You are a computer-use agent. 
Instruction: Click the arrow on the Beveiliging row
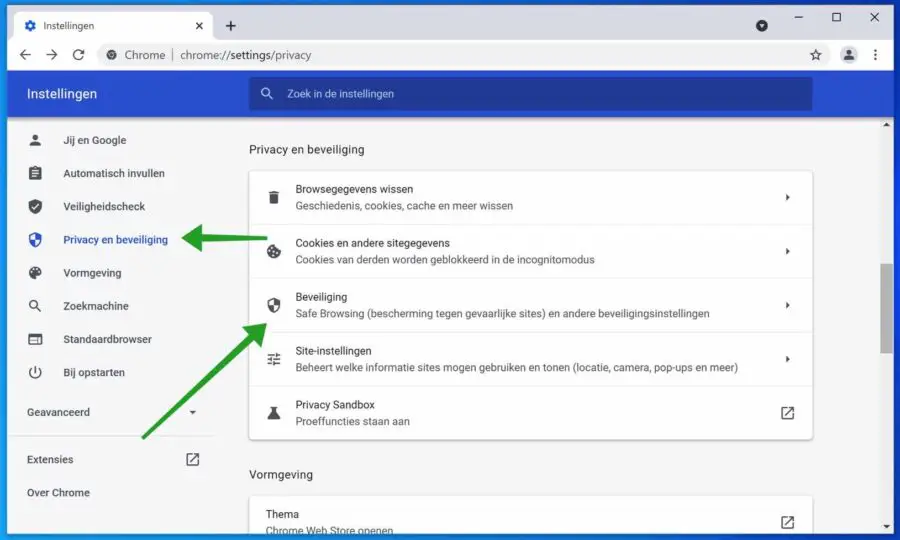point(788,305)
